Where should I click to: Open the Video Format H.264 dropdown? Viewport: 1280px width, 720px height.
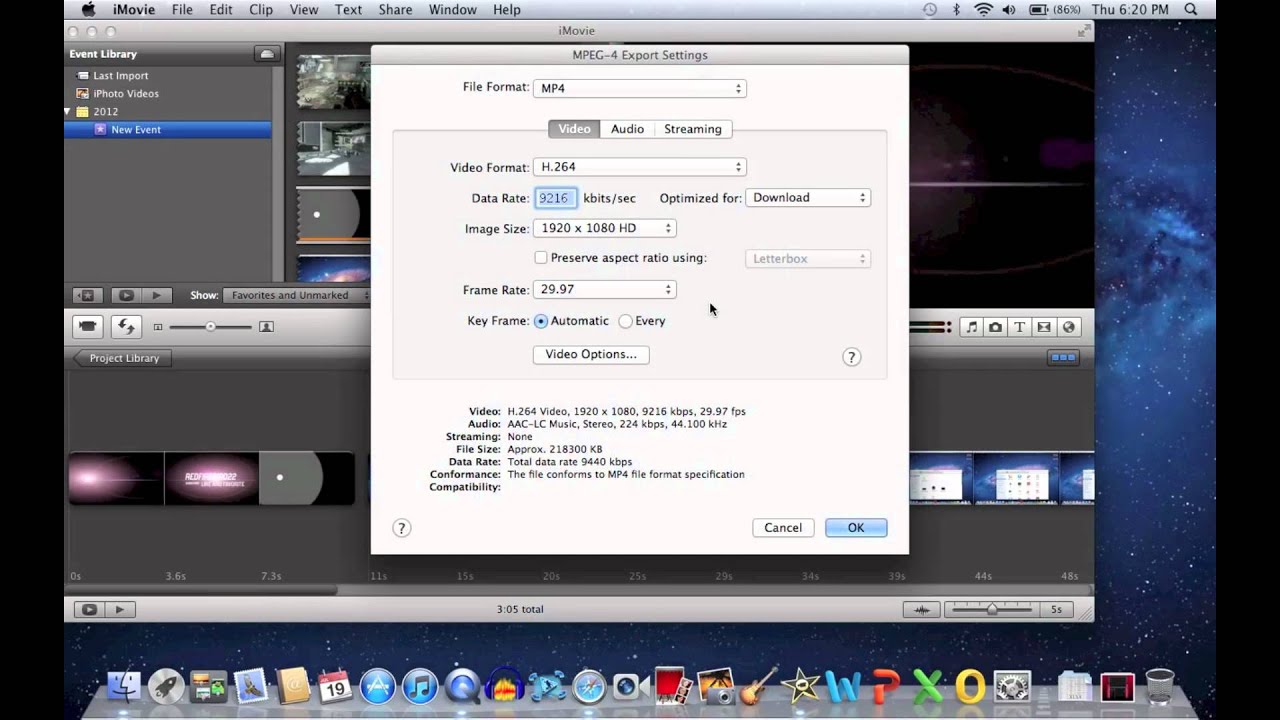coord(639,167)
